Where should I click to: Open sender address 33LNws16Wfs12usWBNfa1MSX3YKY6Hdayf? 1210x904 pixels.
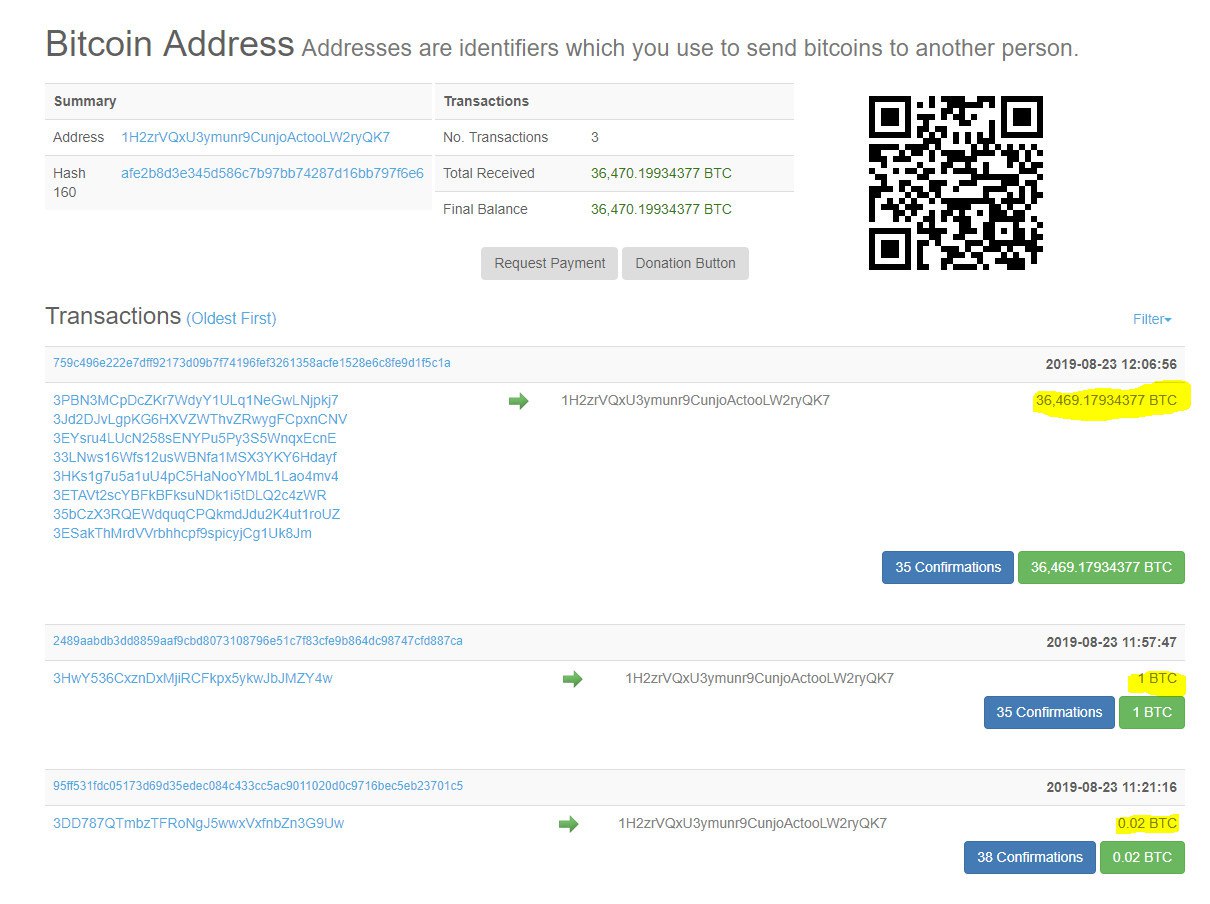point(195,457)
